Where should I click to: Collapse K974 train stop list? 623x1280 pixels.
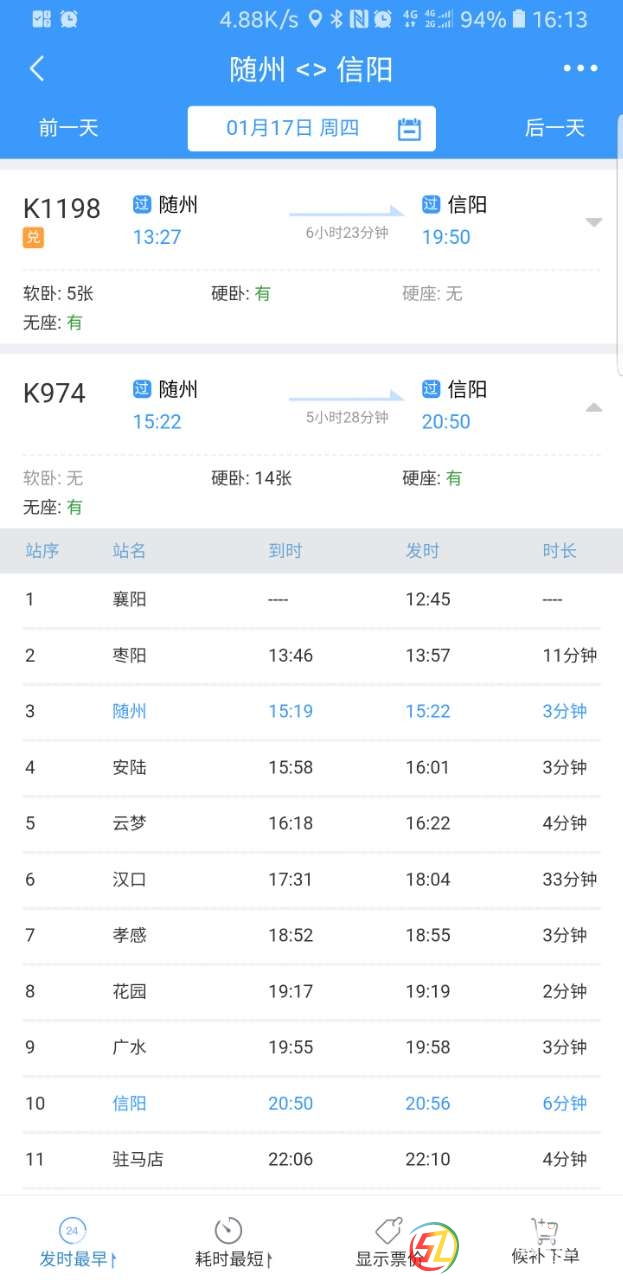coord(594,407)
